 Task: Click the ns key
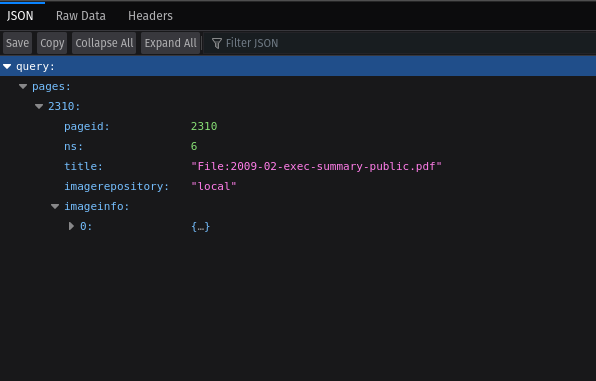click(x=73, y=146)
